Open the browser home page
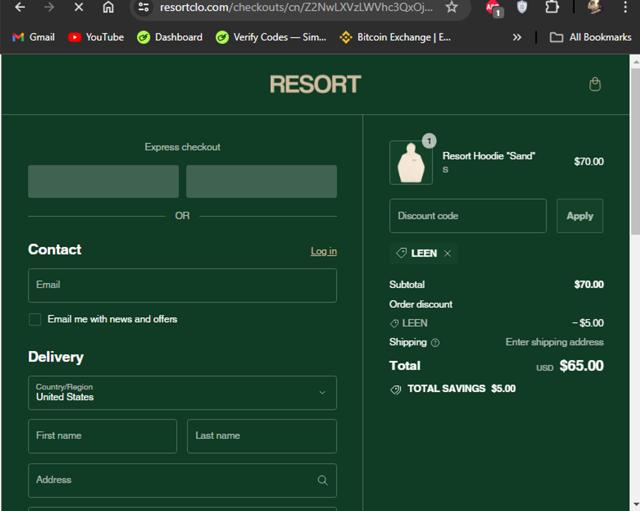 point(108,7)
